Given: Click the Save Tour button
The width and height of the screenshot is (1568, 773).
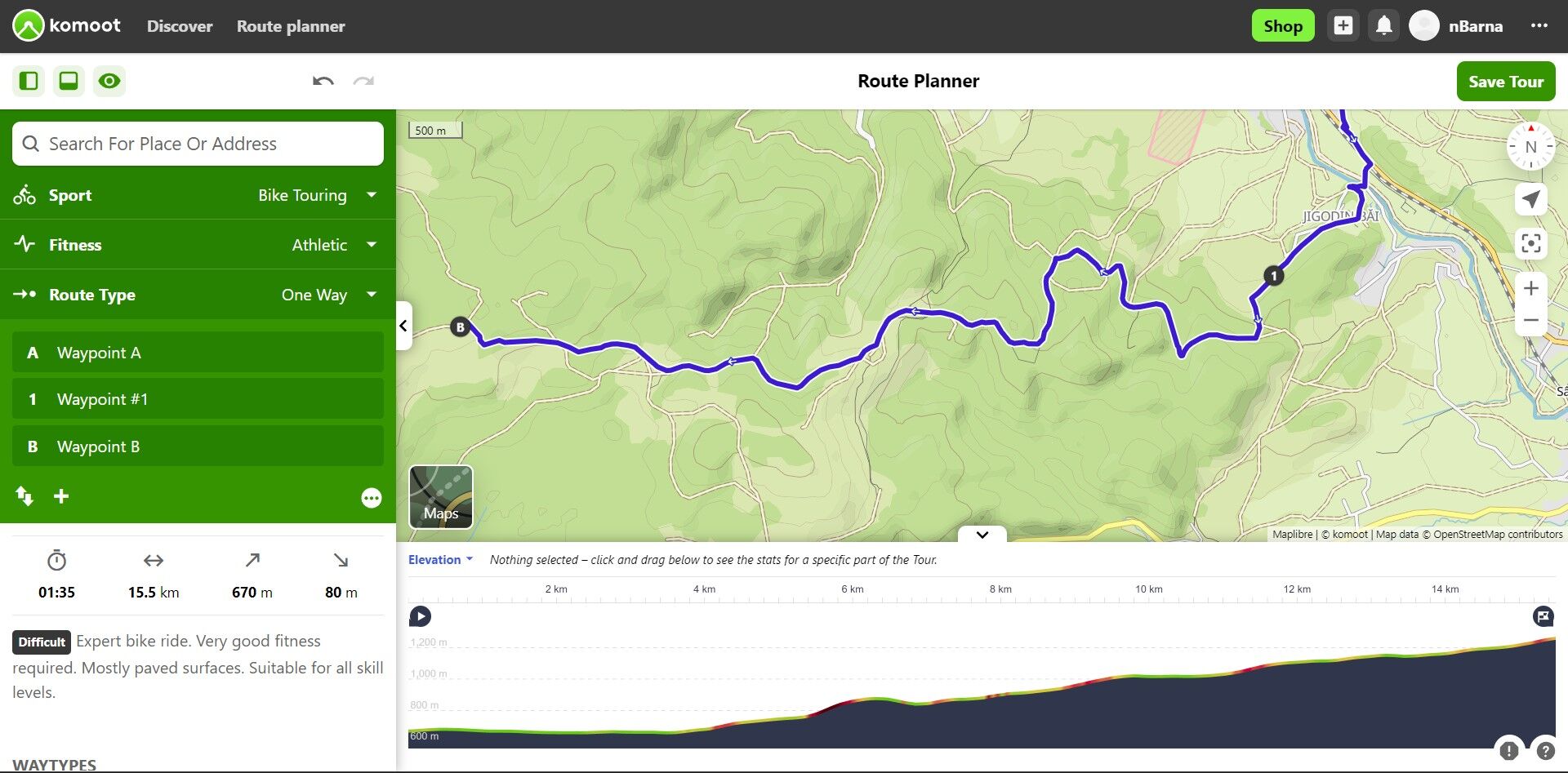Looking at the screenshot, I should pos(1505,82).
